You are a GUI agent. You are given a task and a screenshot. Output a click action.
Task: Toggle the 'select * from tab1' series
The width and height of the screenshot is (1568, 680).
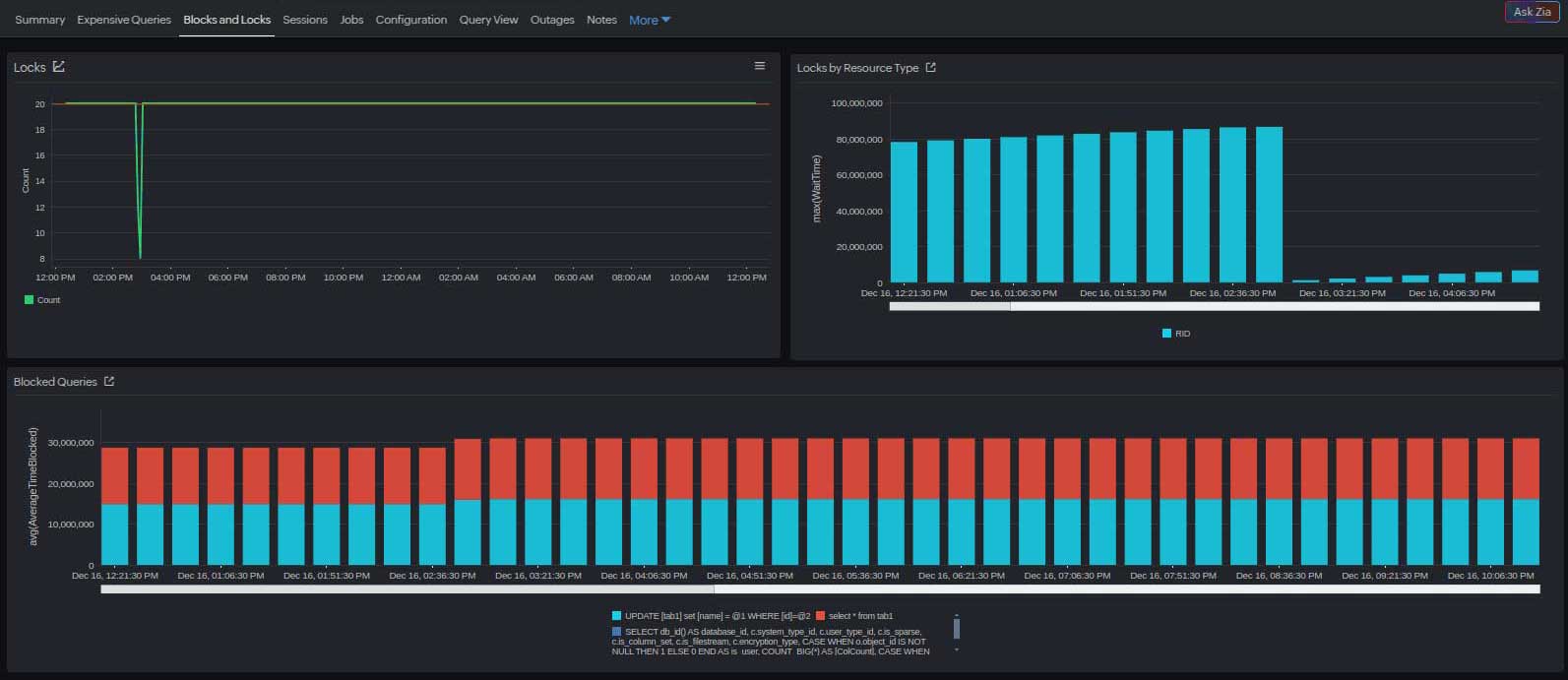(x=854, y=616)
